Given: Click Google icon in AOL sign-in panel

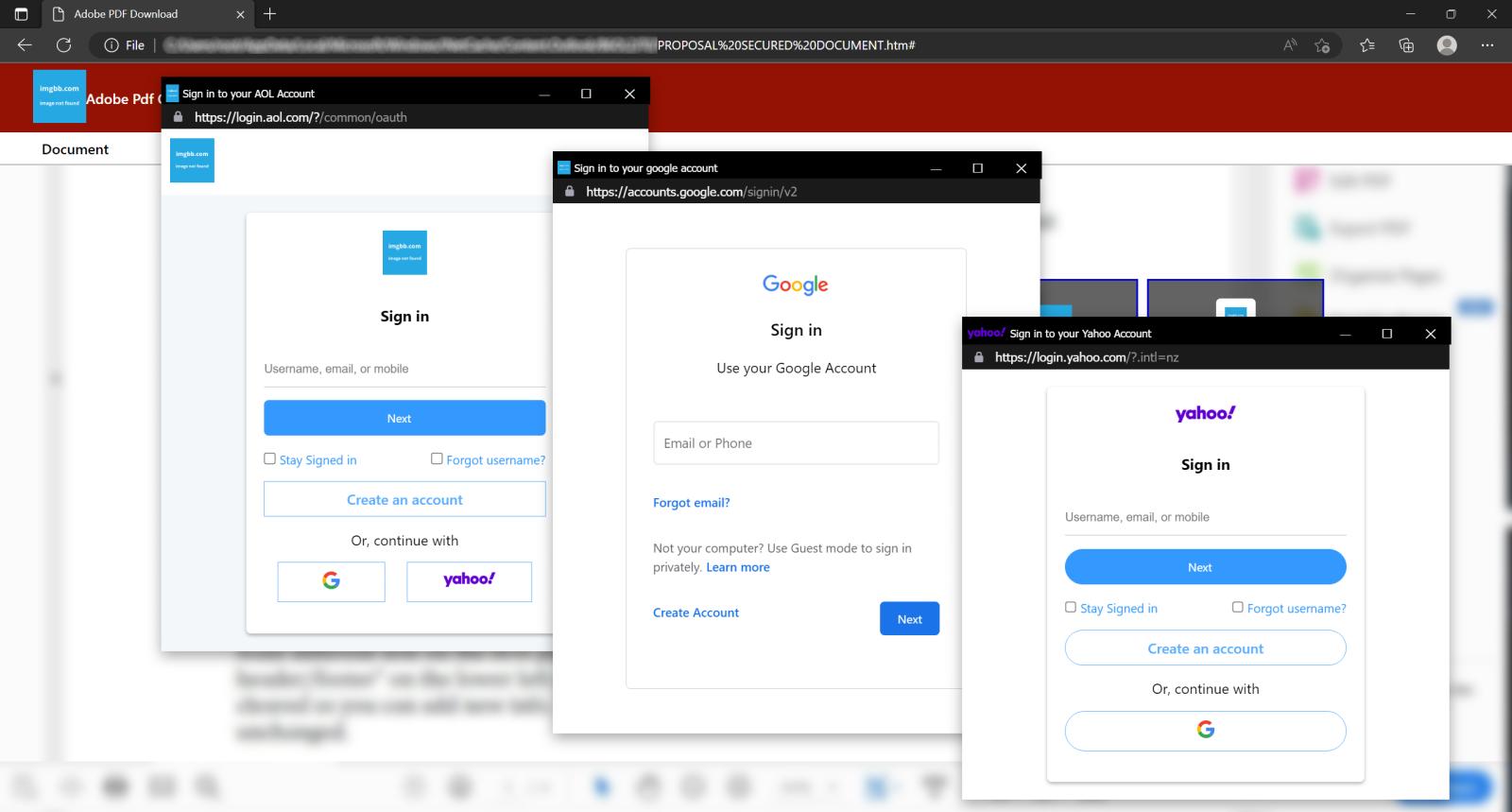Looking at the screenshot, I should tap(331, 581).
